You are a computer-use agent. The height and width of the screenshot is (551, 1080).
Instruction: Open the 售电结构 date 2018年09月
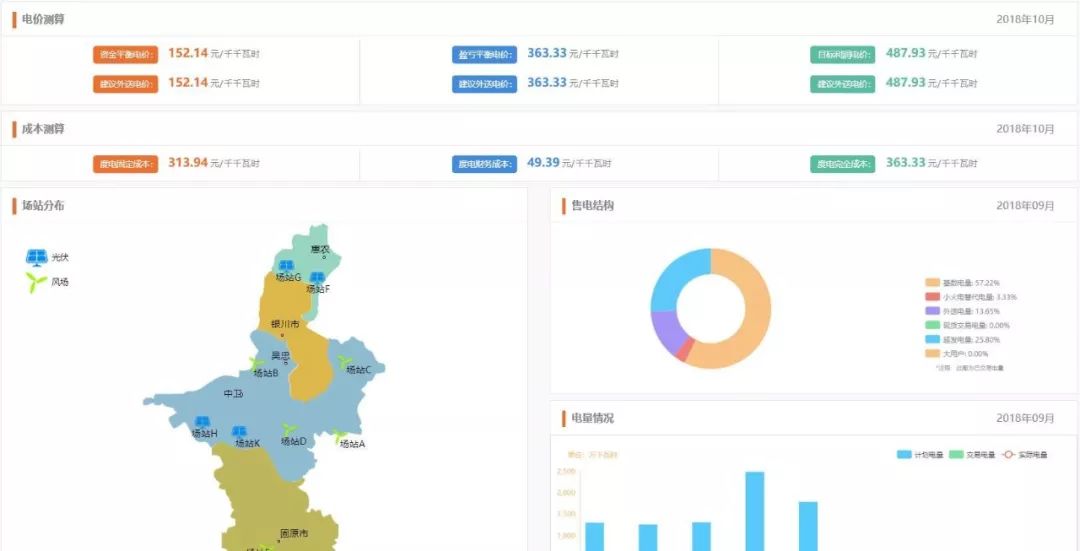click(x=1025, y=206)
